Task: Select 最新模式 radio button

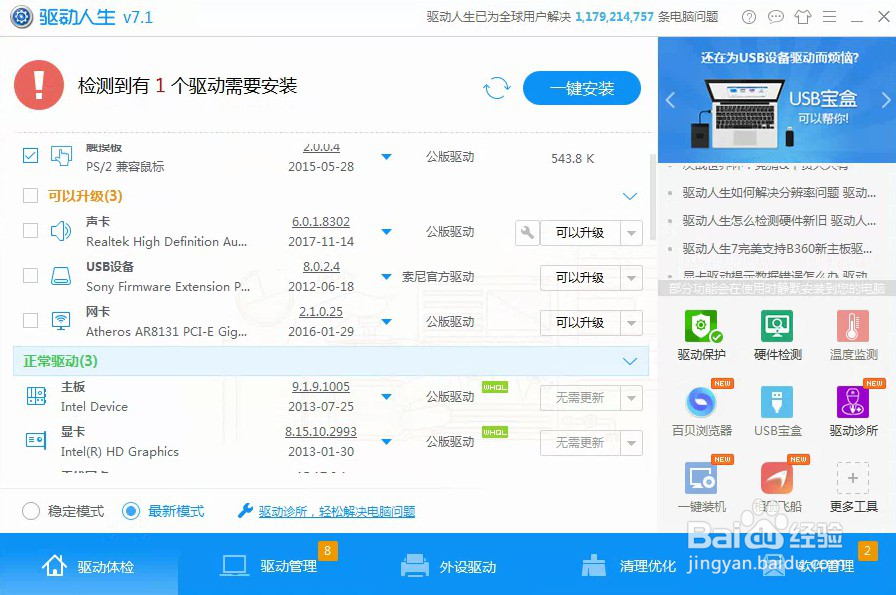Action: click(131, 511)
